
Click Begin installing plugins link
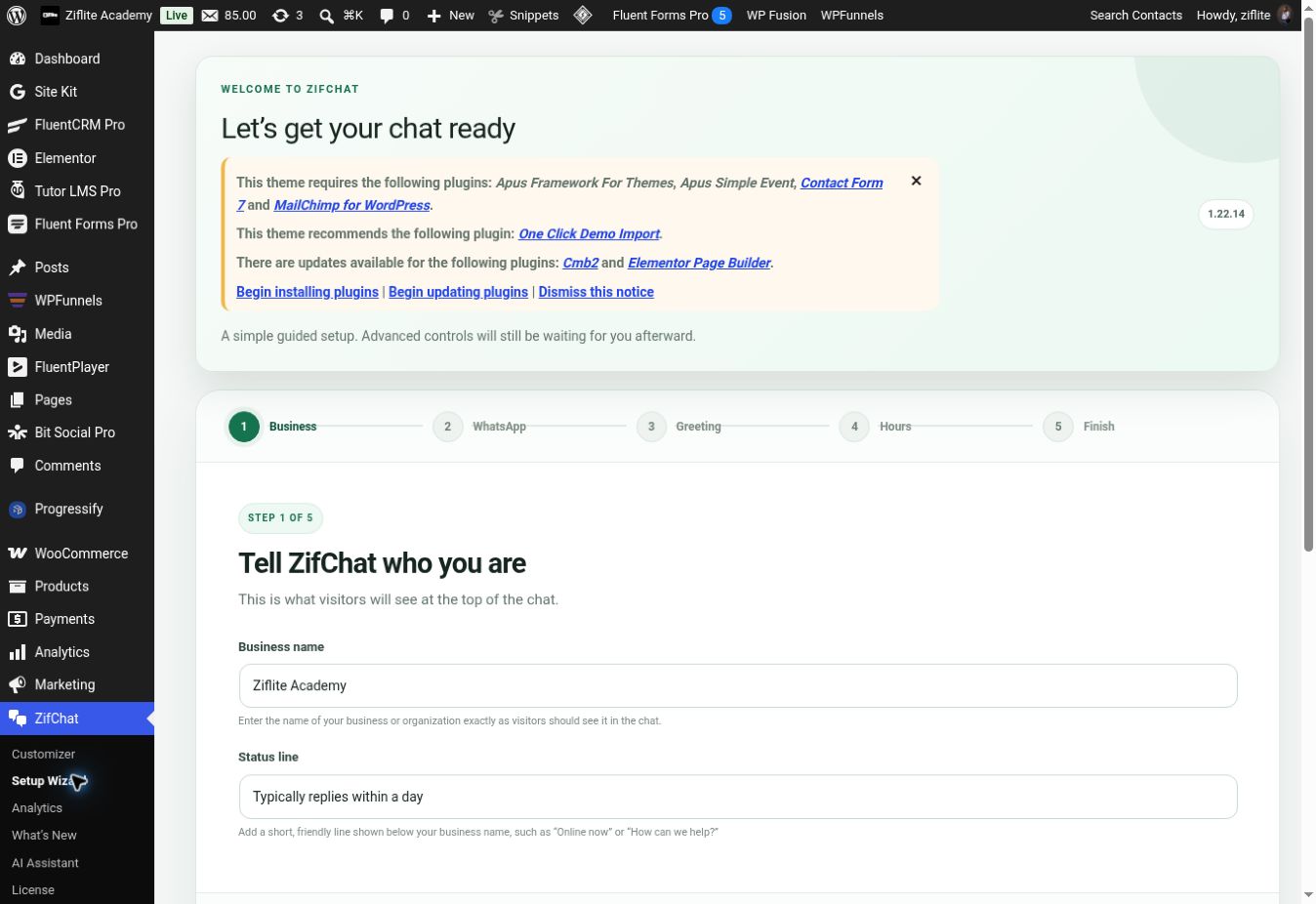(308, 292)
